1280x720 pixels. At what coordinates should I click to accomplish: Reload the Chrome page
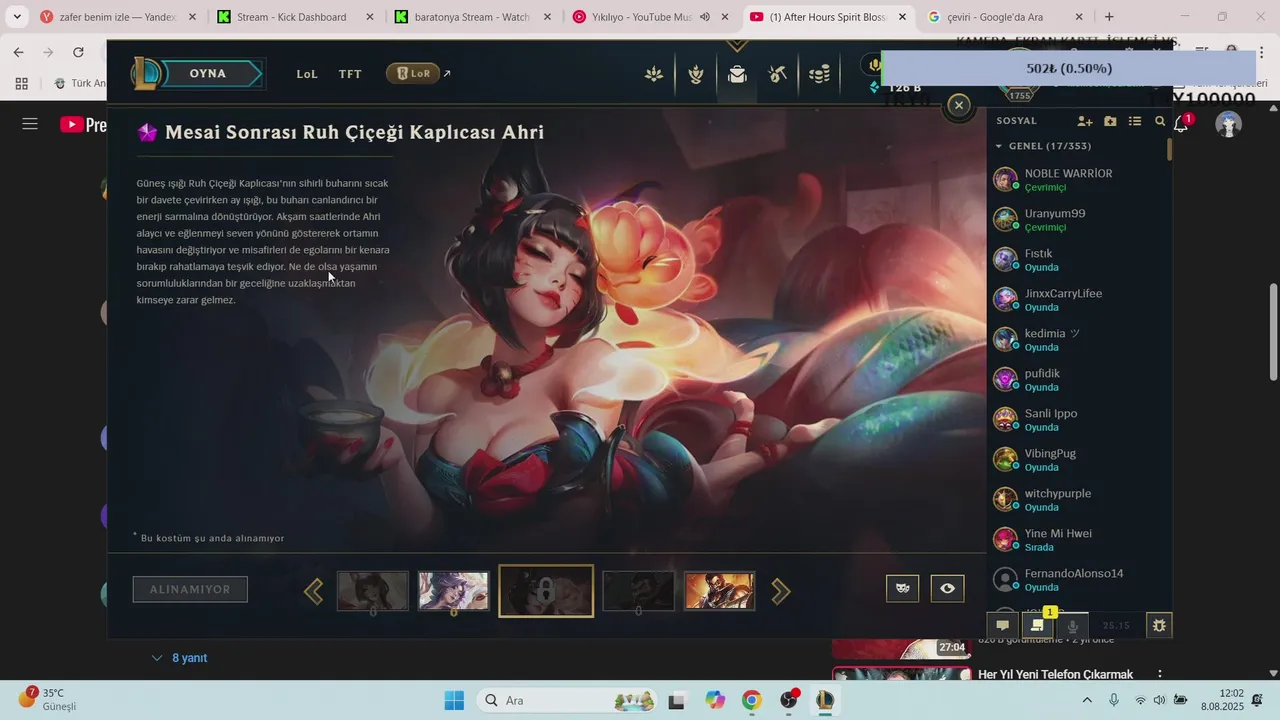78,52
